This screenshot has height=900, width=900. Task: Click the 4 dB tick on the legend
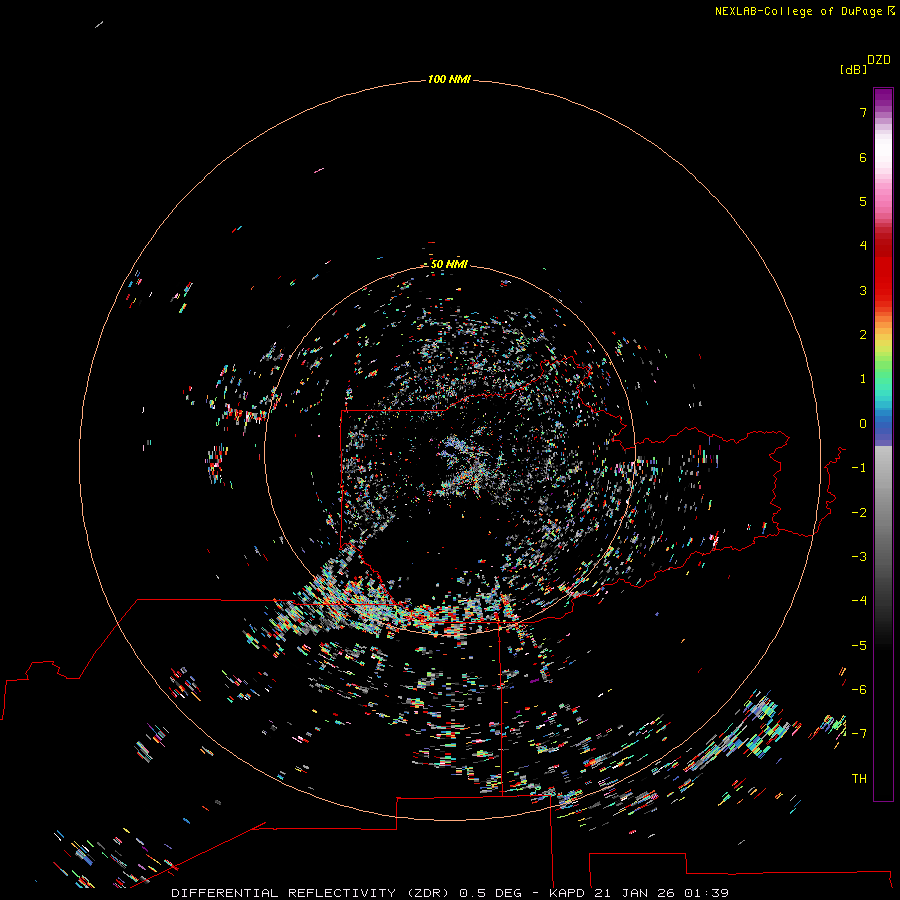point(863,245)
